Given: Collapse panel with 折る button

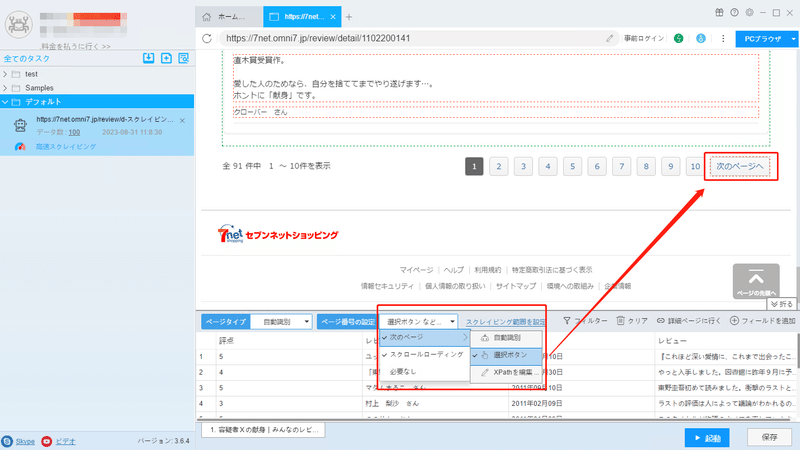Looking at the screenshot, I should click(782, 304).
